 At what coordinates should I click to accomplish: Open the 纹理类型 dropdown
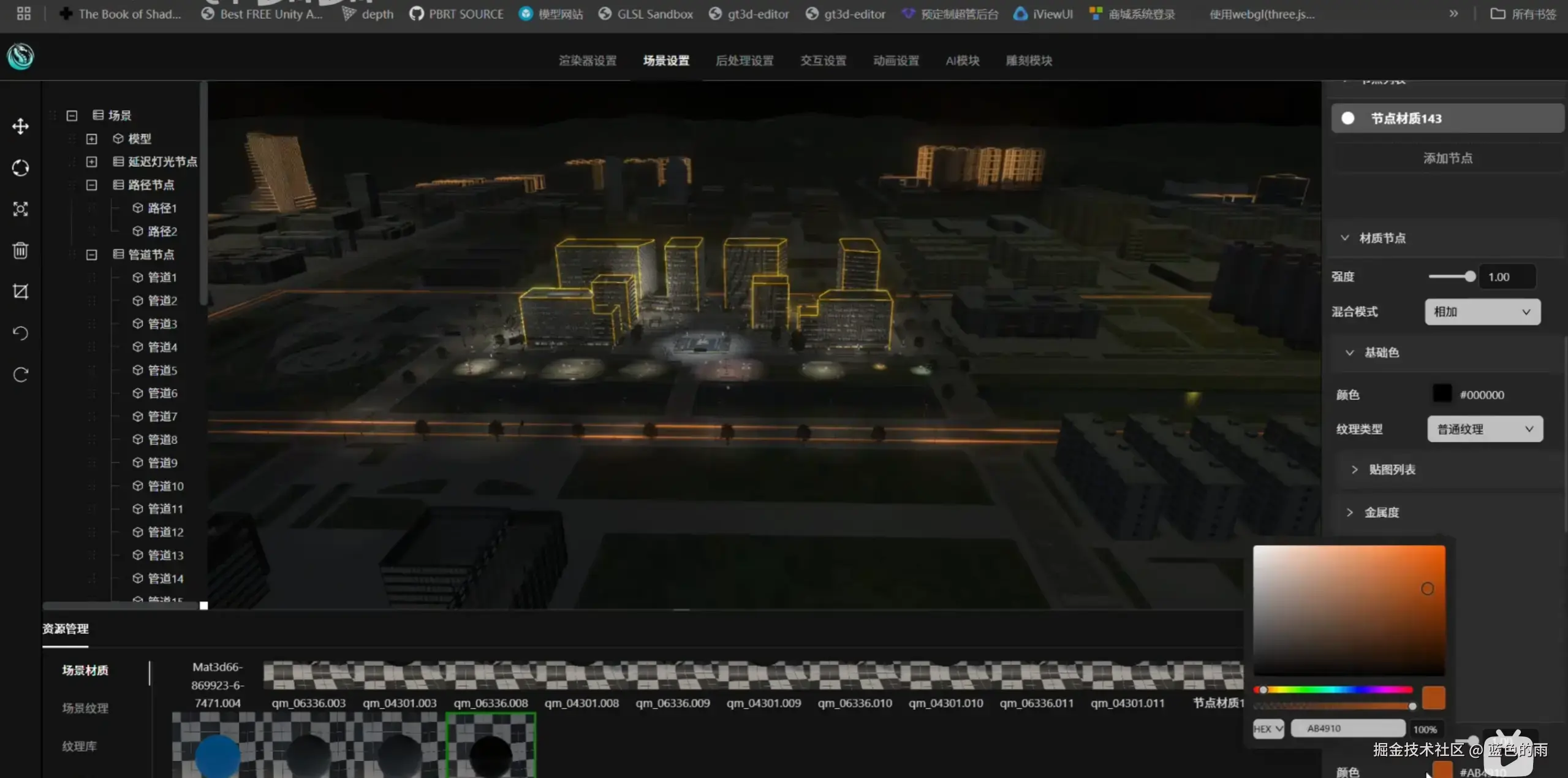point(1484,429)
